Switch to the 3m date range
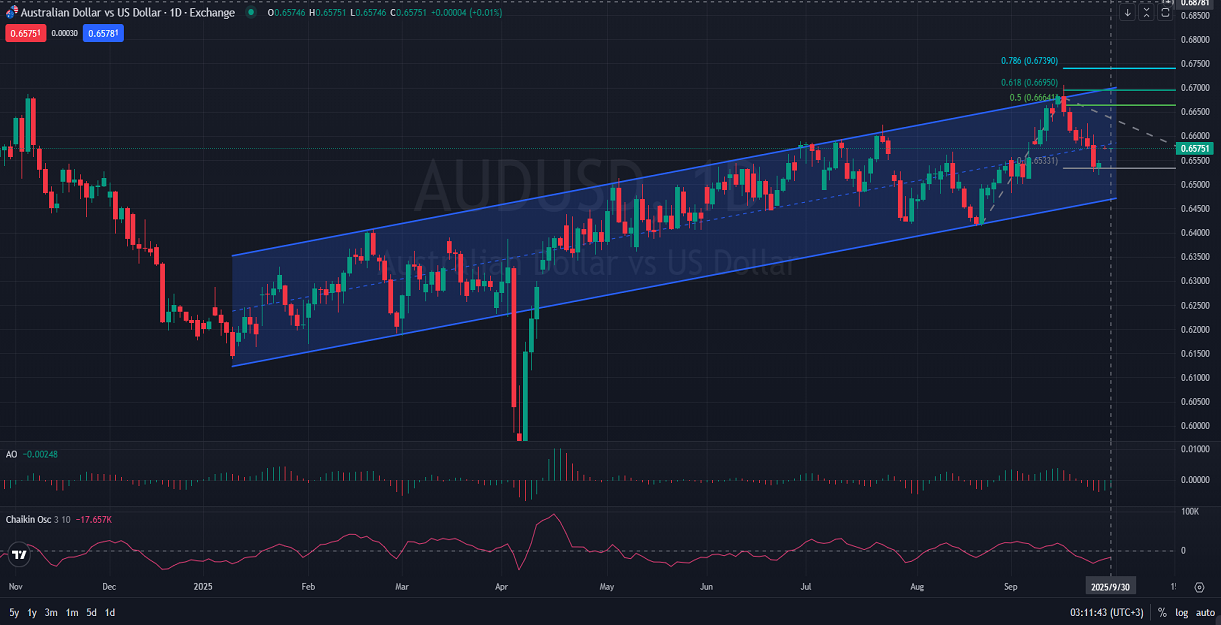This screenshot has width=1221, height=625. 51,612
